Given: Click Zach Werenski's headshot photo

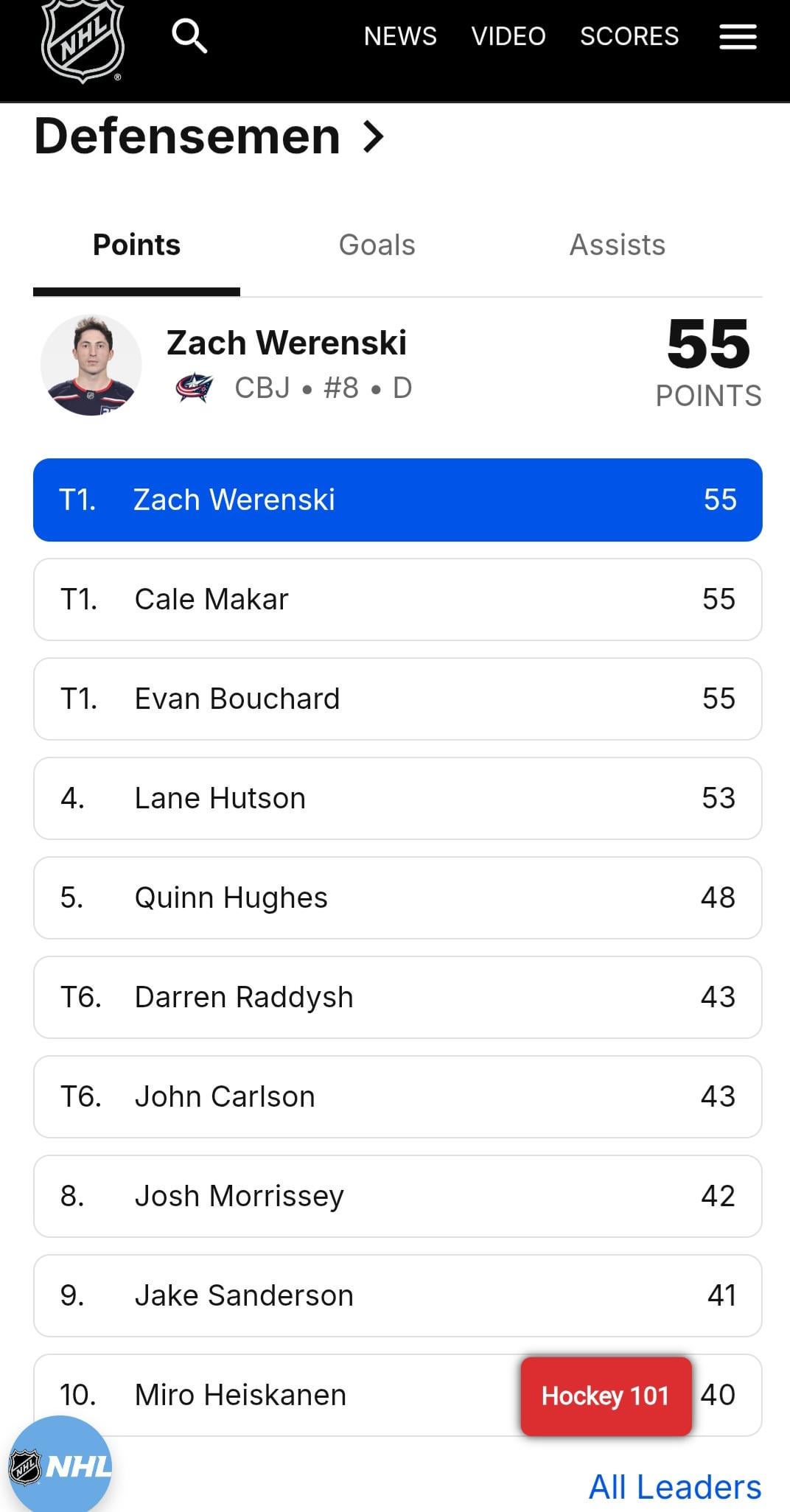Looking at the screenshot, I should 91,365.
